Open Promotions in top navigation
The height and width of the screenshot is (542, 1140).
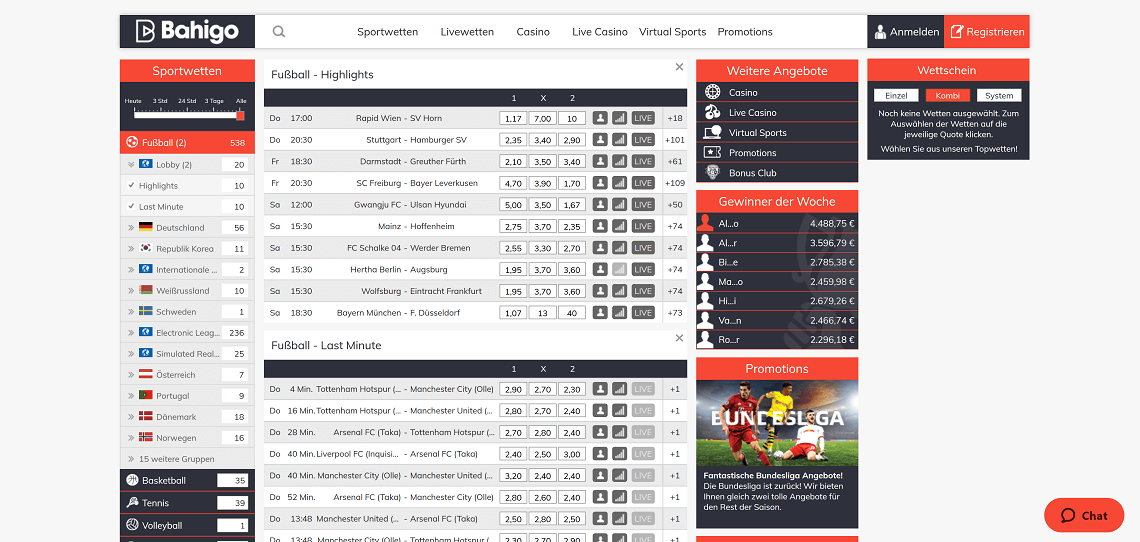[744, 31]
